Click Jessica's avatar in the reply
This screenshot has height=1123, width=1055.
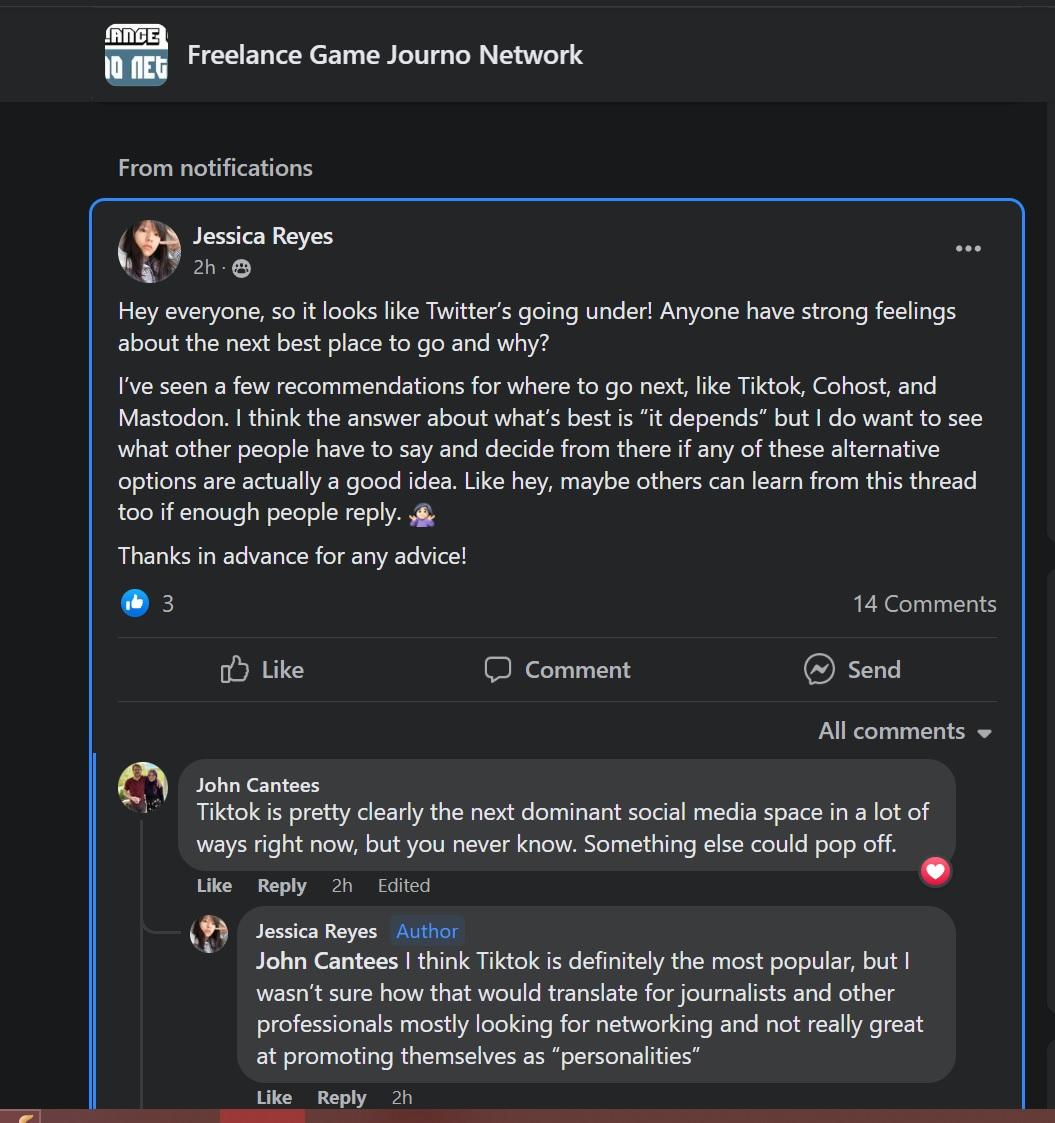209,934
